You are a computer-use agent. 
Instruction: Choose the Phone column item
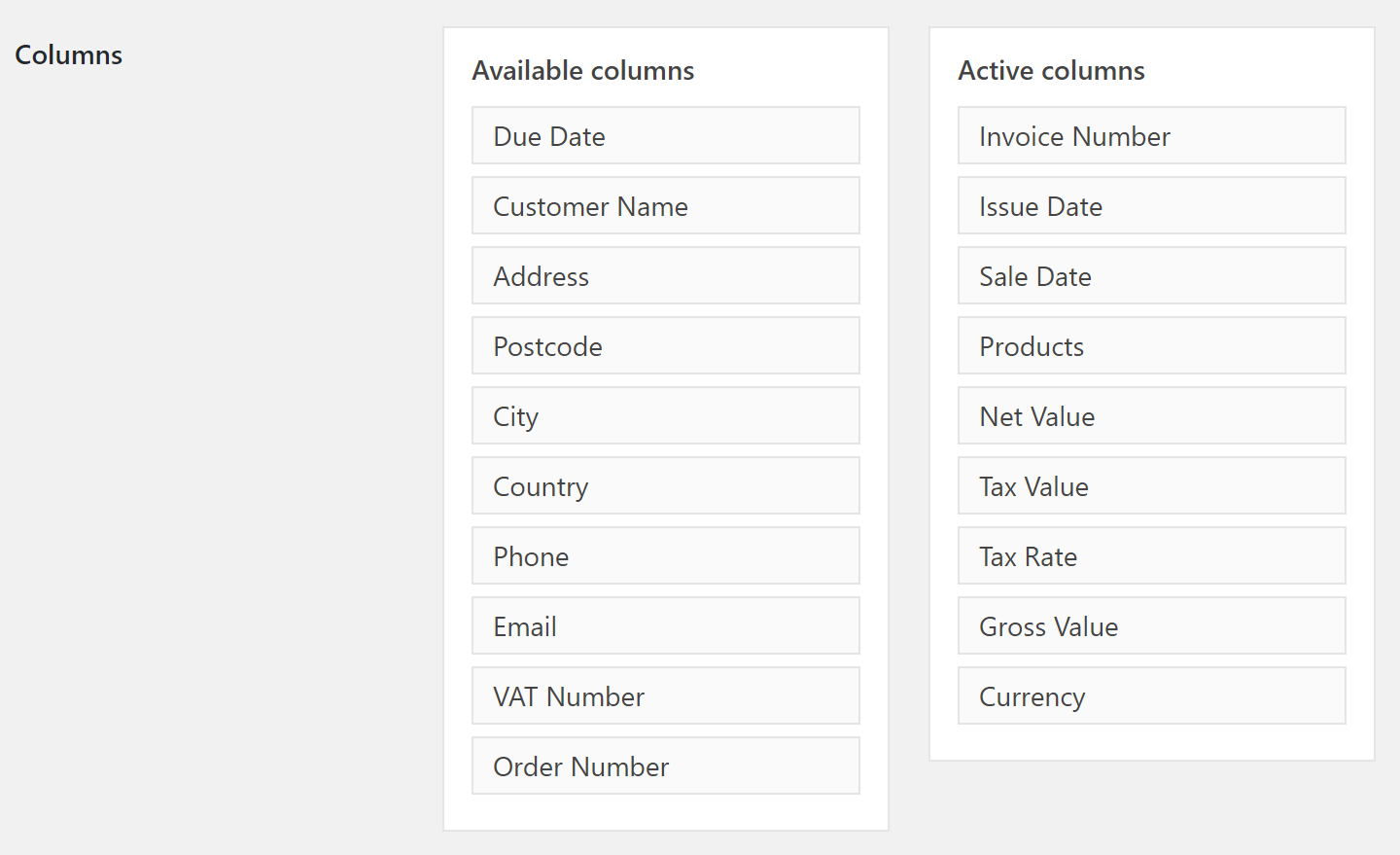(665, 556)
